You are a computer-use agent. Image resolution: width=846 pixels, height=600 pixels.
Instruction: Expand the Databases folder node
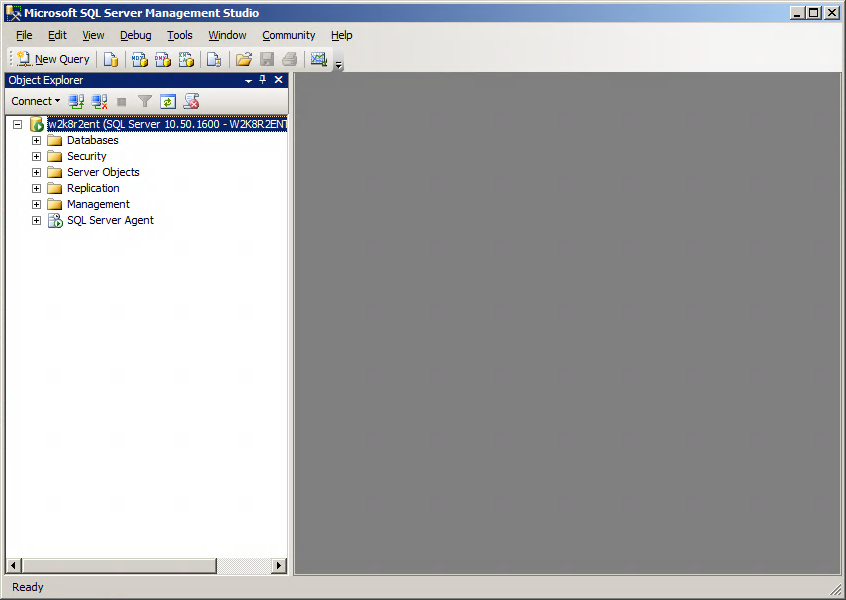click(x=37, y=140)
